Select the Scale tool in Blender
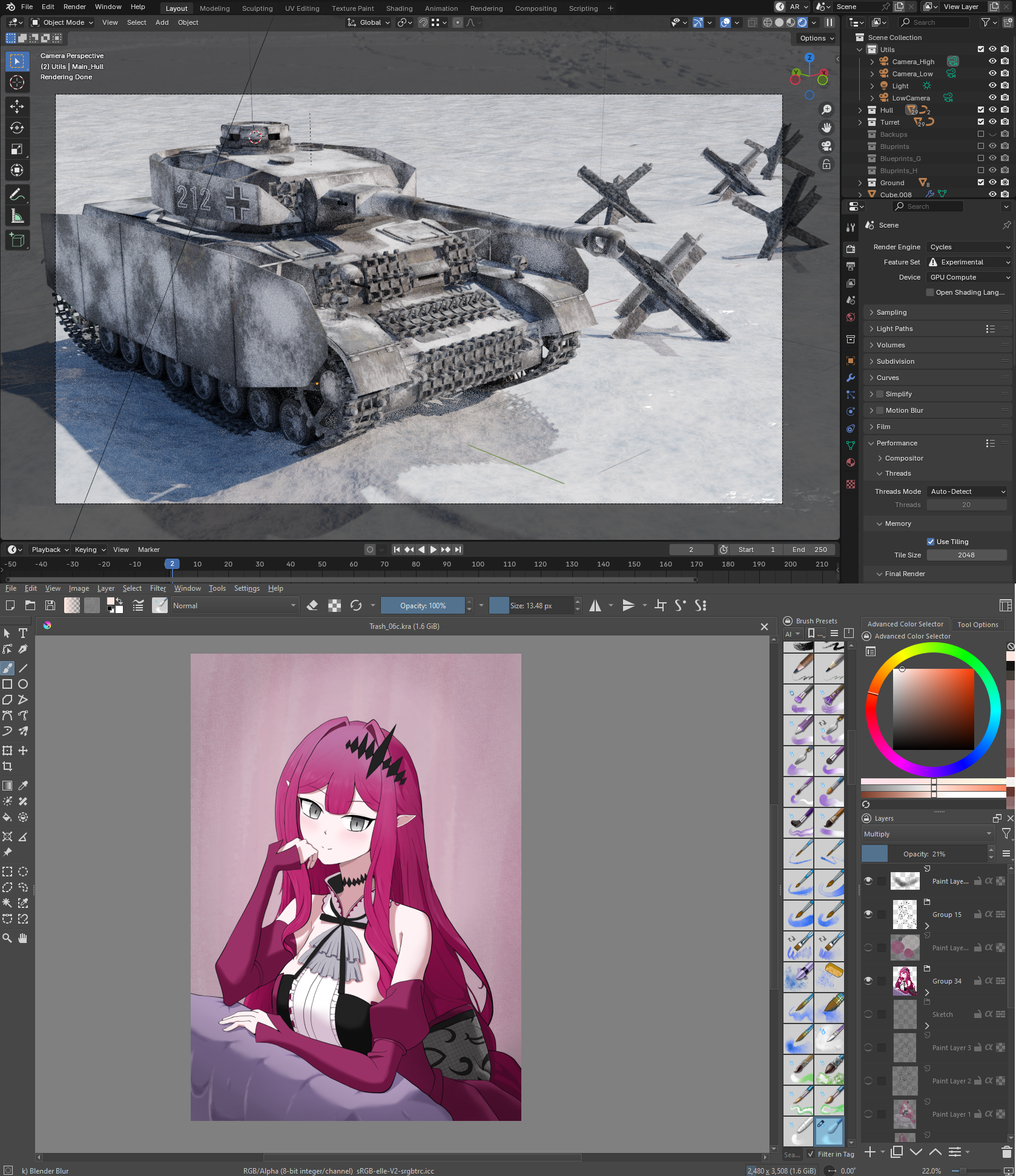 point(17,149)
